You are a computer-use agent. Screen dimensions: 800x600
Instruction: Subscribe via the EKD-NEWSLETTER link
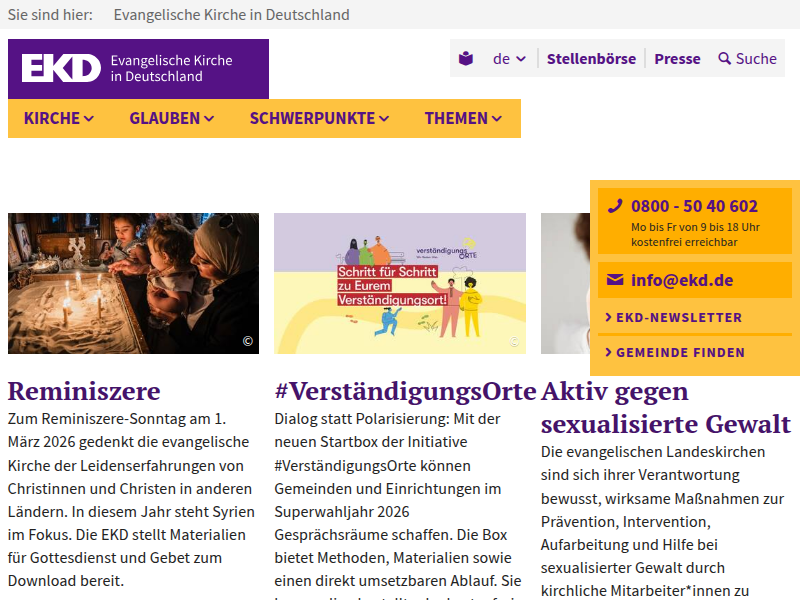[x=679, y=317]
